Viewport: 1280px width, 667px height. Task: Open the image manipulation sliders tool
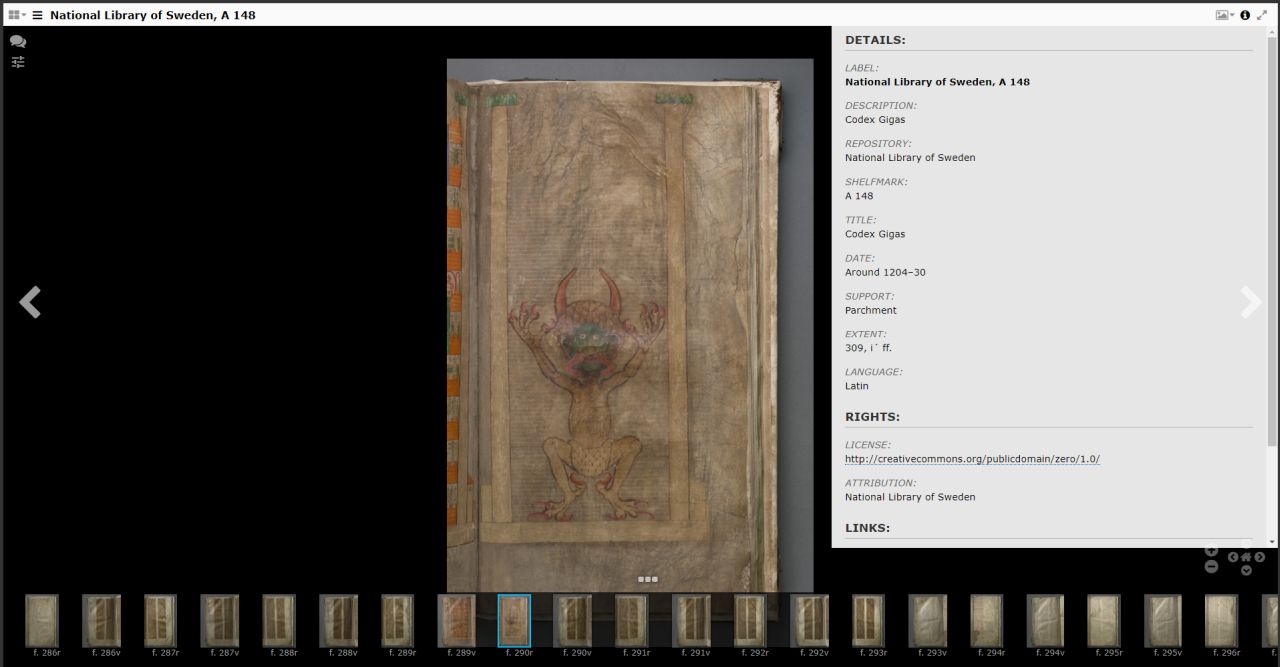point(18,62)
